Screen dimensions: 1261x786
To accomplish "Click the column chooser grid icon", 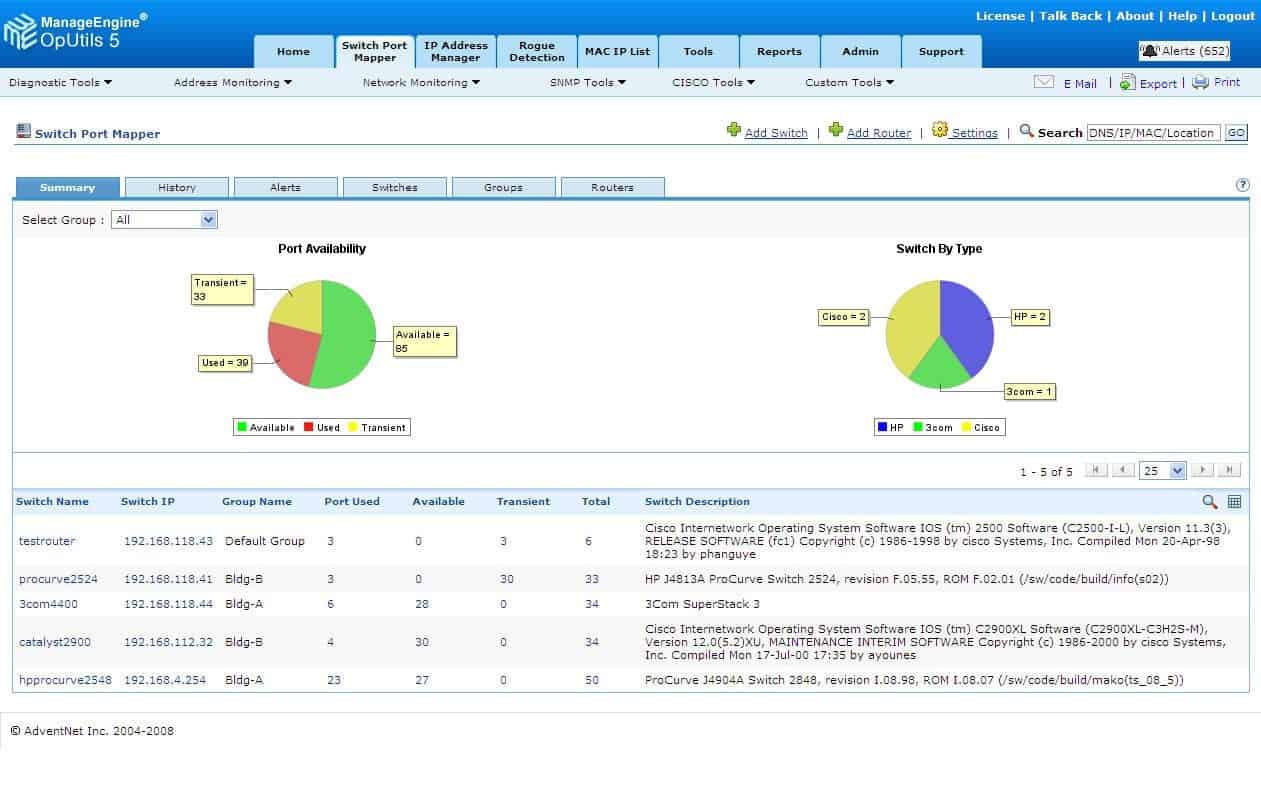I will tap(1235, 501).
